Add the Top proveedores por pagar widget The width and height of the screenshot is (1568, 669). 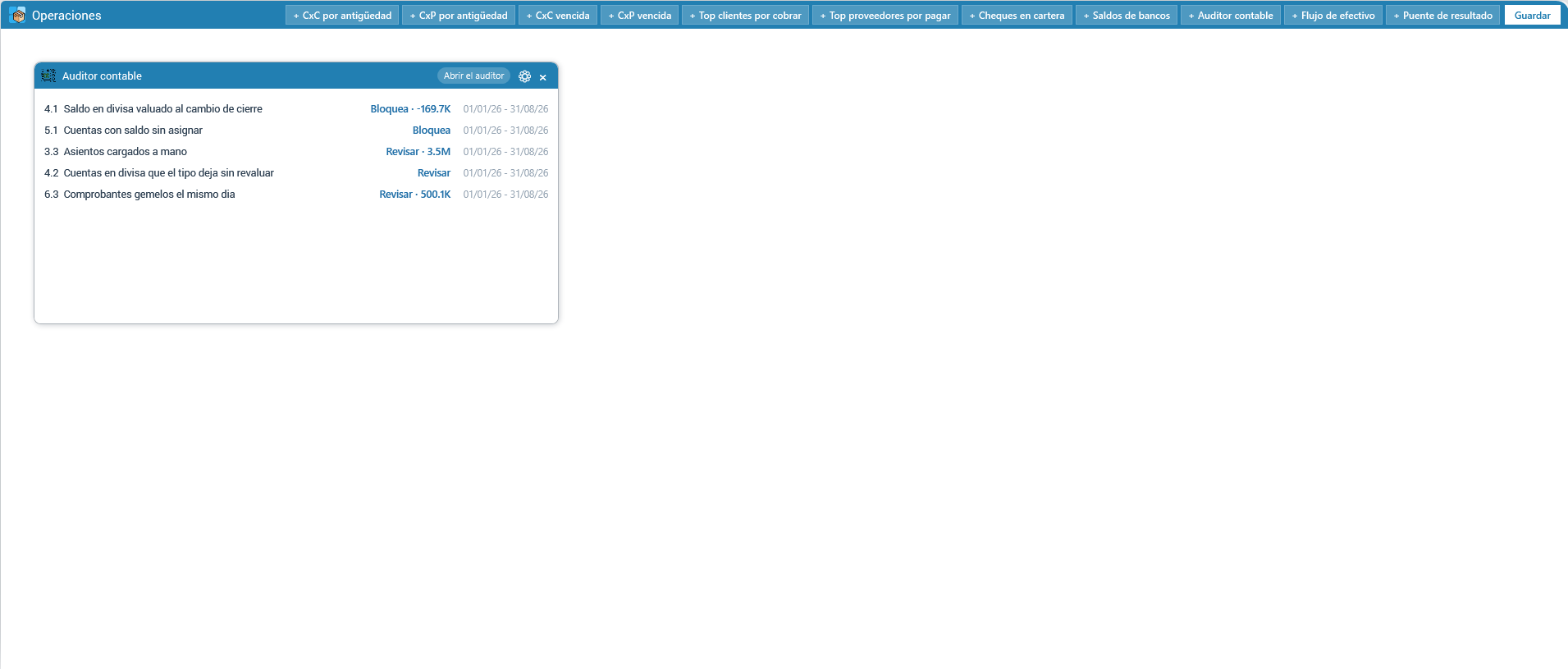click(x=885, y=15)
